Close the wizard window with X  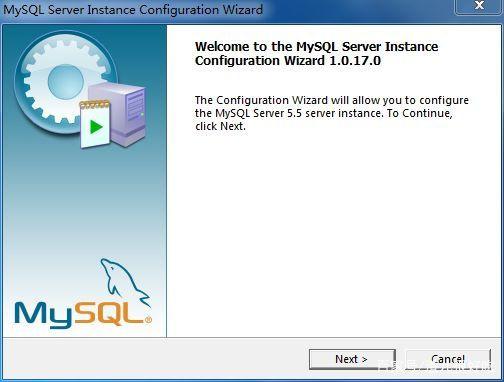pyautogui.click(x=479, y=6)
